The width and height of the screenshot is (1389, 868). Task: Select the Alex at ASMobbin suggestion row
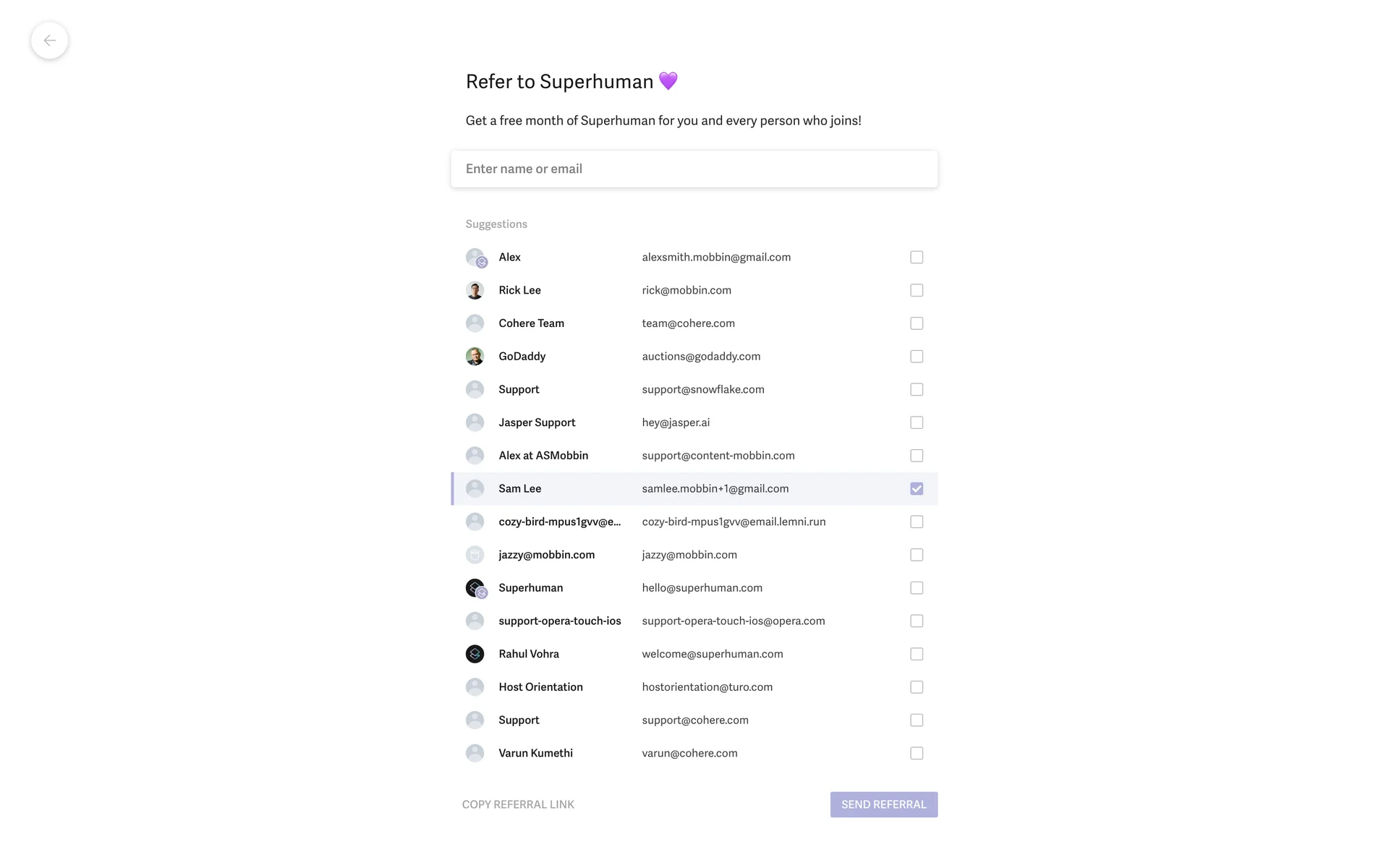click(x=694, y=456)
